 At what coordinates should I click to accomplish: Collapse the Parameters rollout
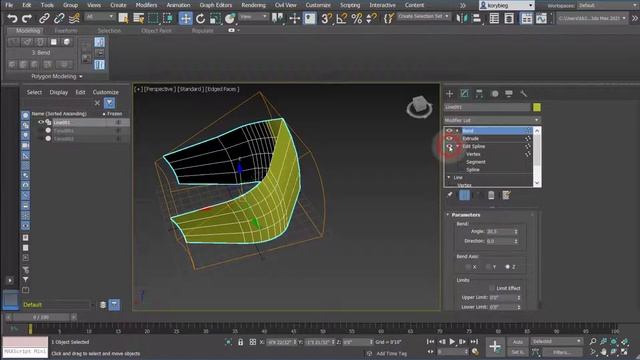pos(448,215)
